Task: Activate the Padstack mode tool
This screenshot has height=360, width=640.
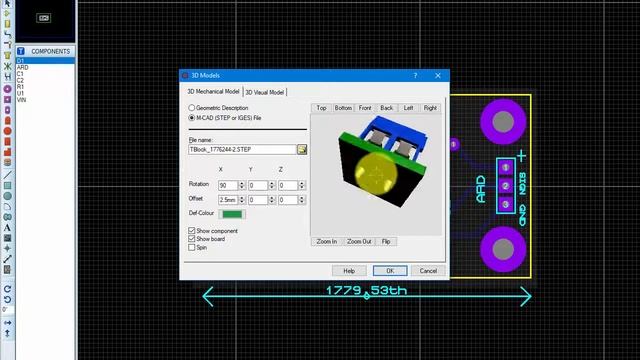Action: coord(7,162)
